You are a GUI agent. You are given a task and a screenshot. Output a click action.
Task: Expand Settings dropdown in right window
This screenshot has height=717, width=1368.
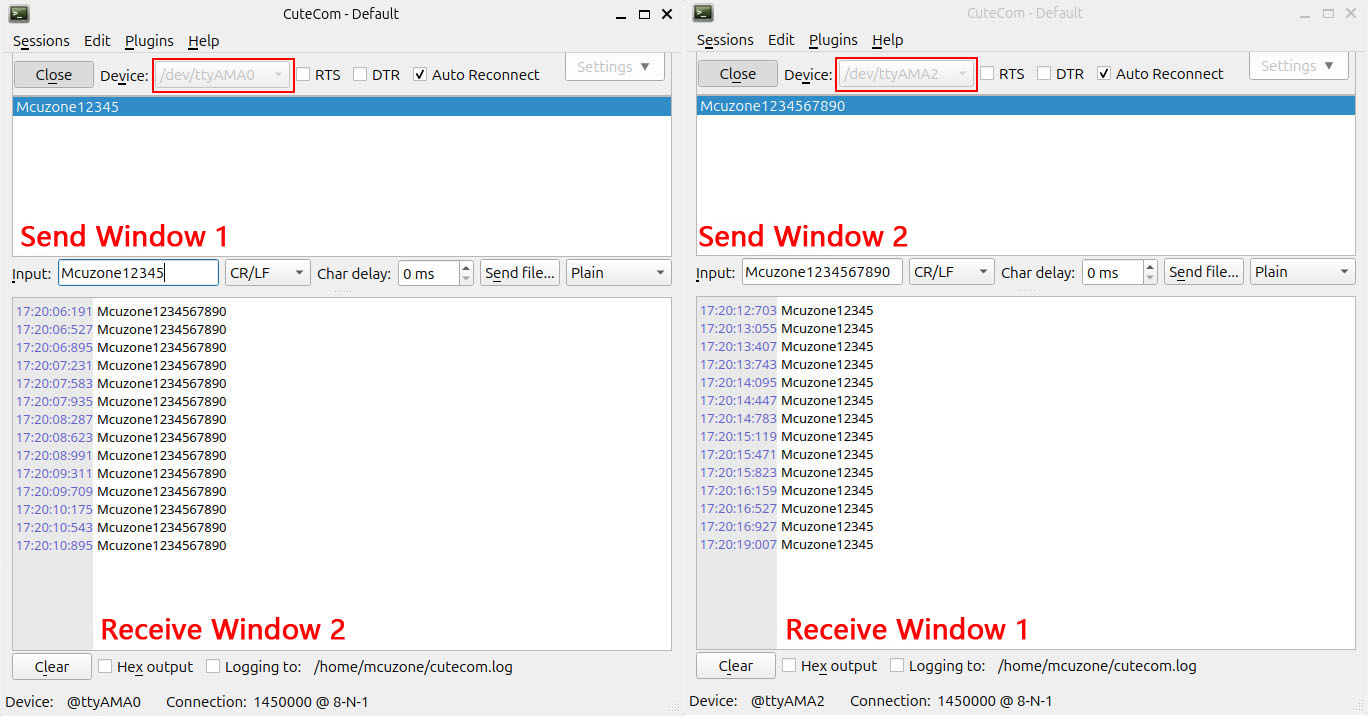point(1298,66)
